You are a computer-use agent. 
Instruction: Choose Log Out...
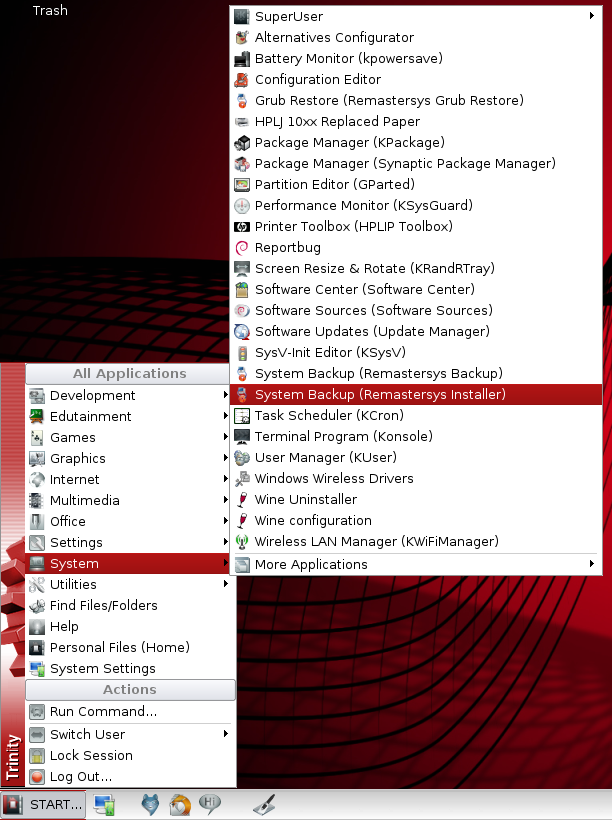[x=130, y=777]
